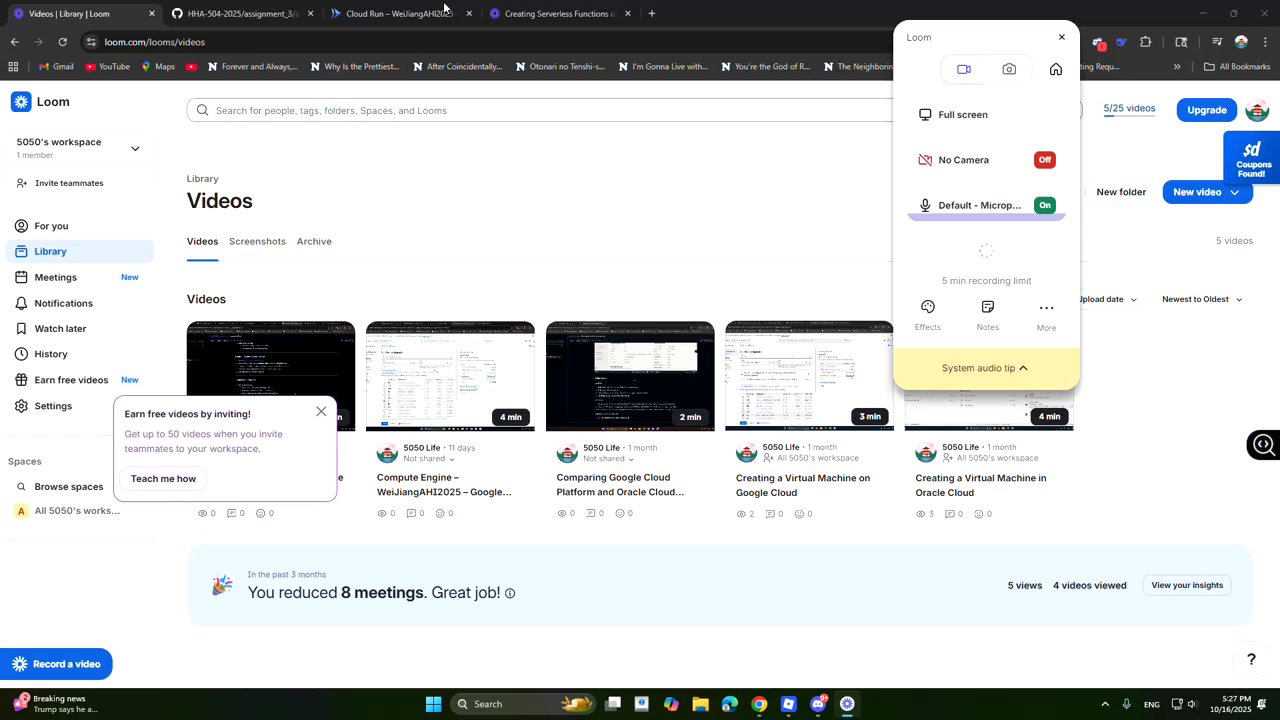Open a new browser tab
The height and width of the screenshot is (720, 1280).
tap(652, 14)
